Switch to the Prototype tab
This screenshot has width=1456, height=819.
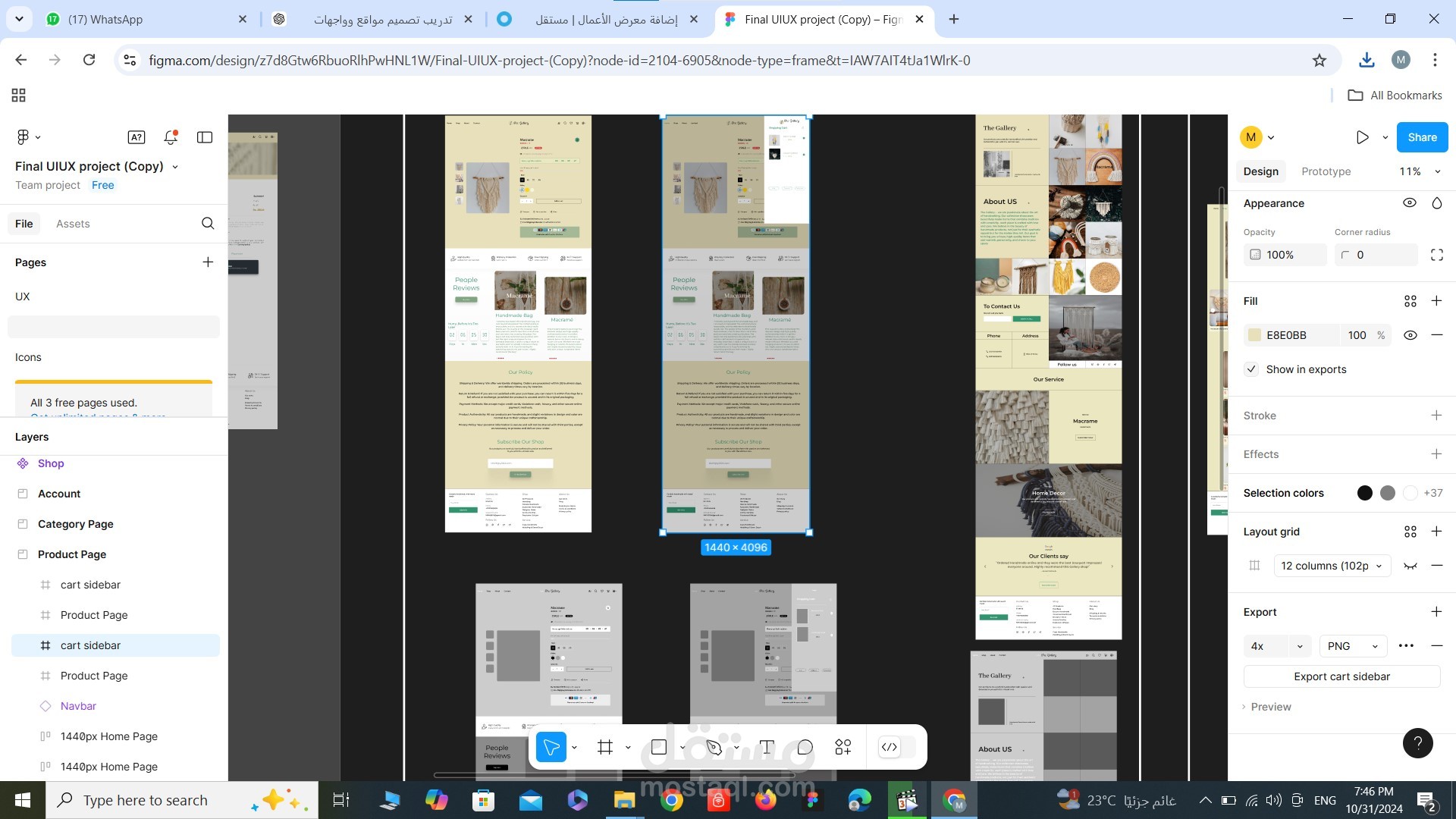pos(1326,171)
